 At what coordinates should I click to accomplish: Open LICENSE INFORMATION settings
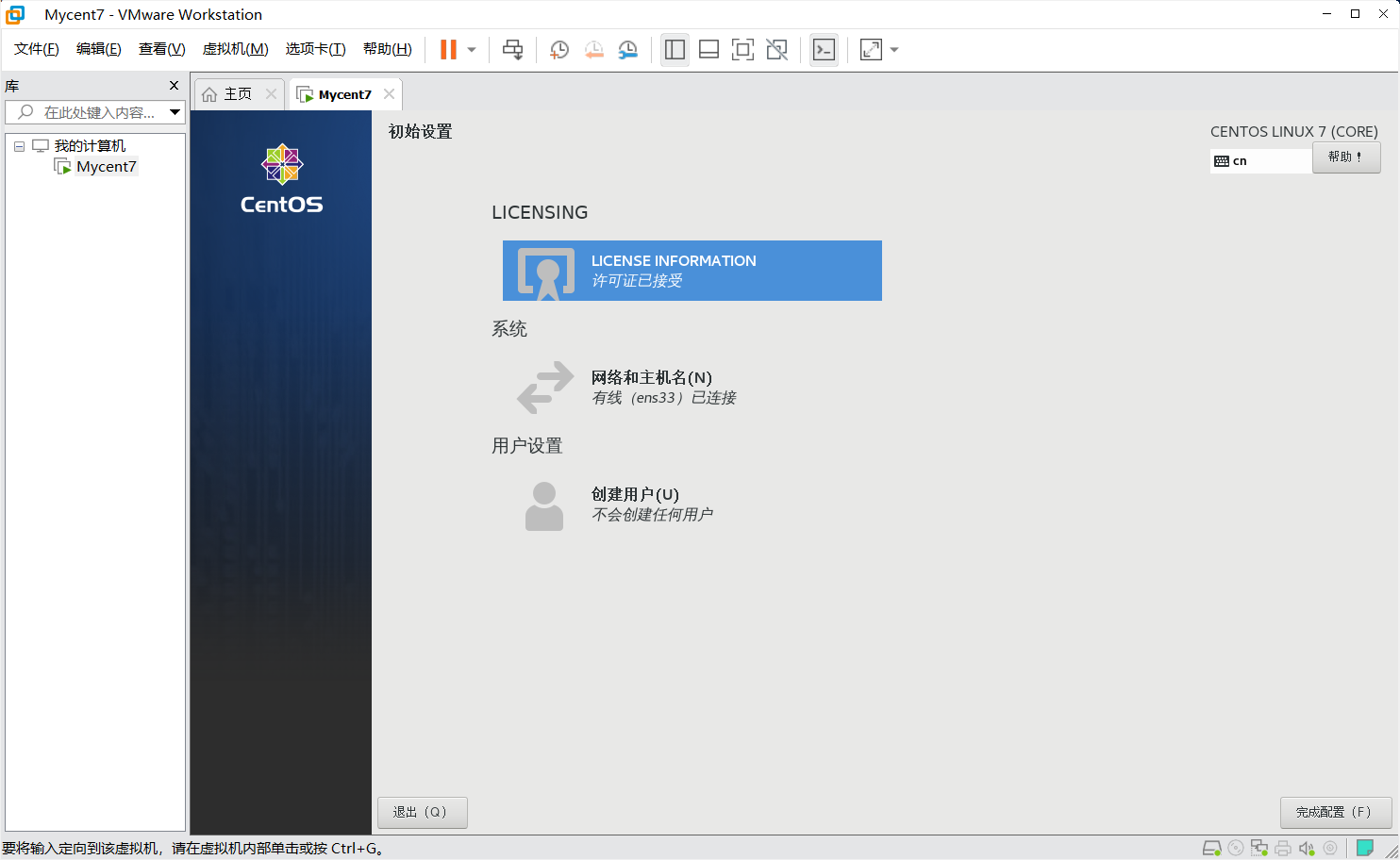[x=692, y=271]
